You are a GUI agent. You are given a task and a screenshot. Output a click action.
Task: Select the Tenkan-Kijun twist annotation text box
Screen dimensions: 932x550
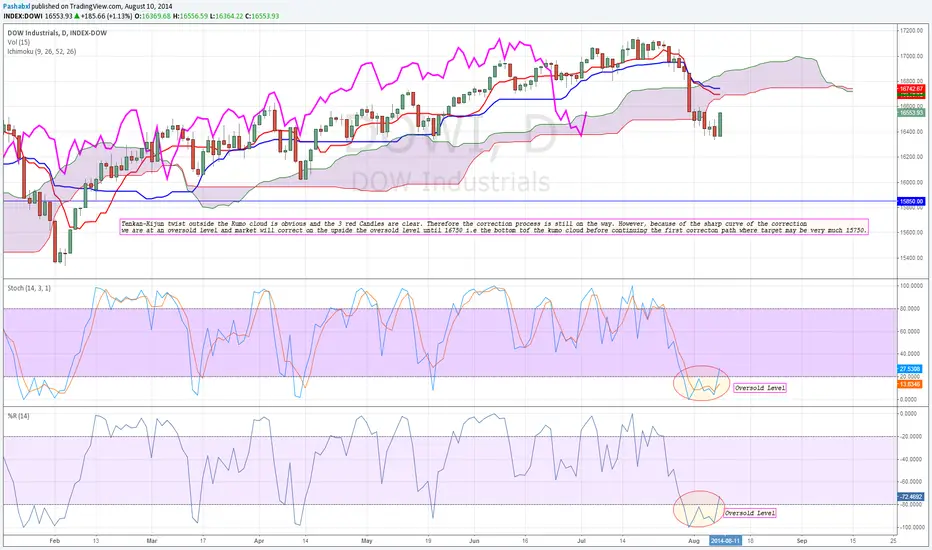[x=494, y=227]
